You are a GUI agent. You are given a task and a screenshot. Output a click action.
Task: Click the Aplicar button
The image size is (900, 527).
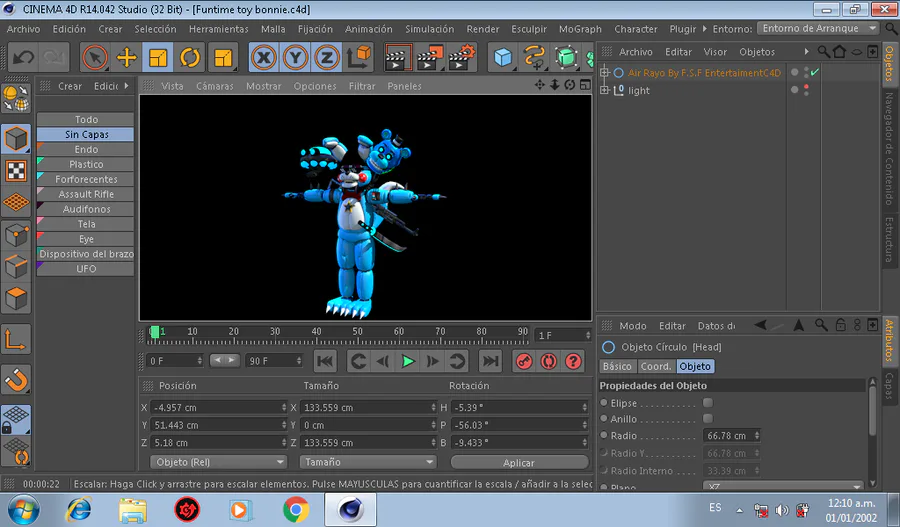tap(519, 462)
